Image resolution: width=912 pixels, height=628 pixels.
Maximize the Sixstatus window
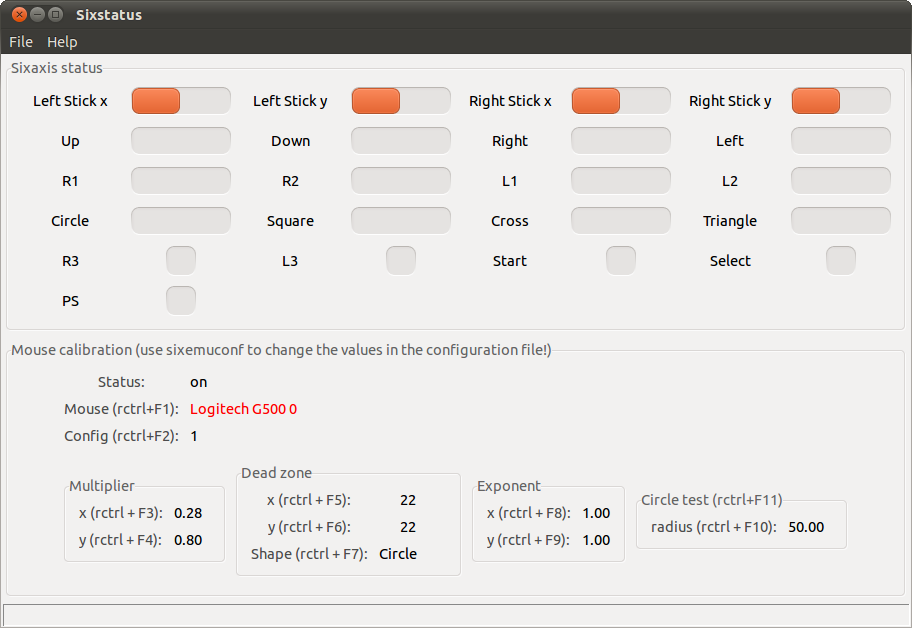pos(55,15)
